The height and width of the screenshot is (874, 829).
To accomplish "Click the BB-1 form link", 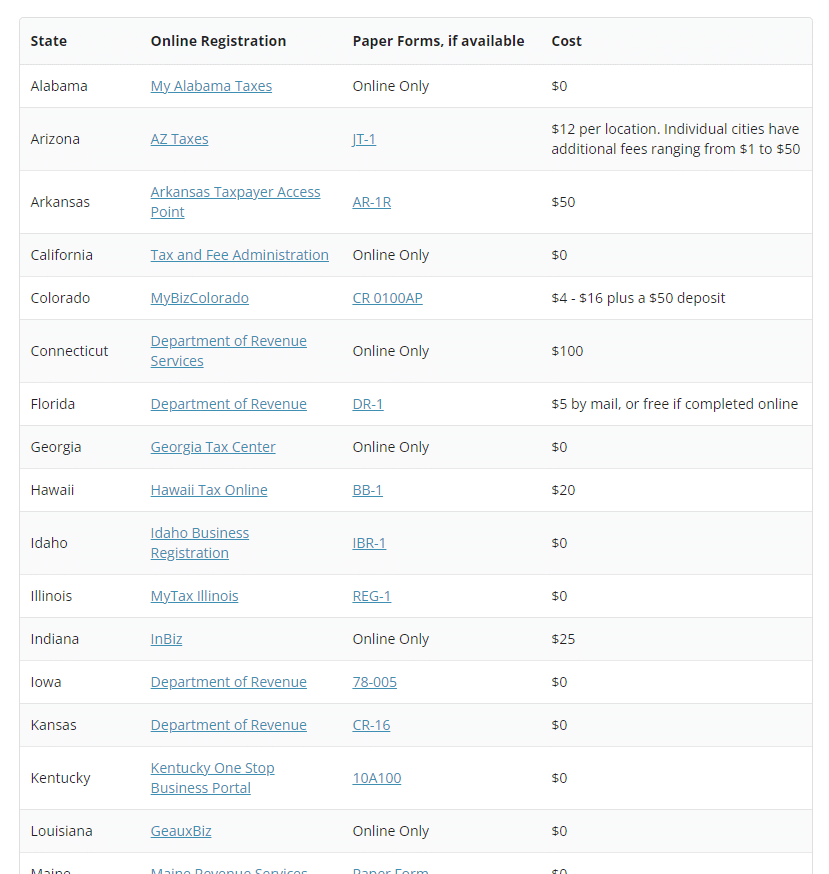I will (x=367, y=490).
